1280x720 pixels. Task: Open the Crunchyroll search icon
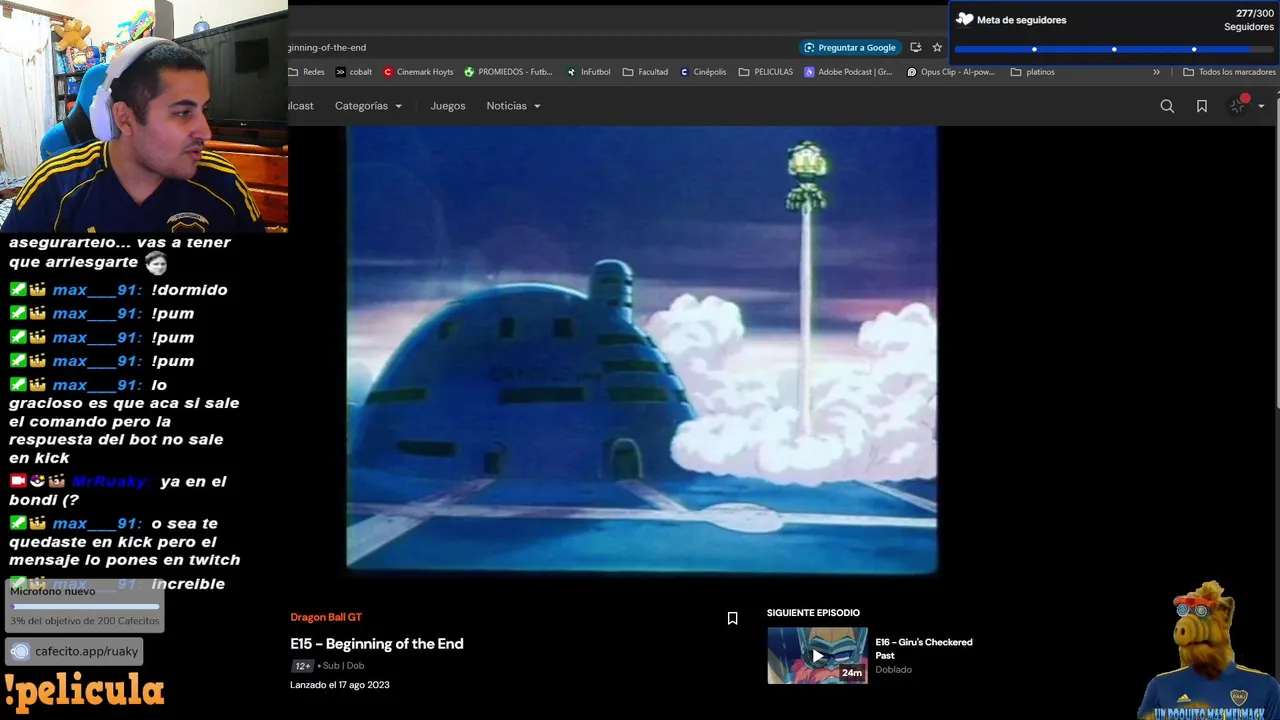coord(1167,106)
